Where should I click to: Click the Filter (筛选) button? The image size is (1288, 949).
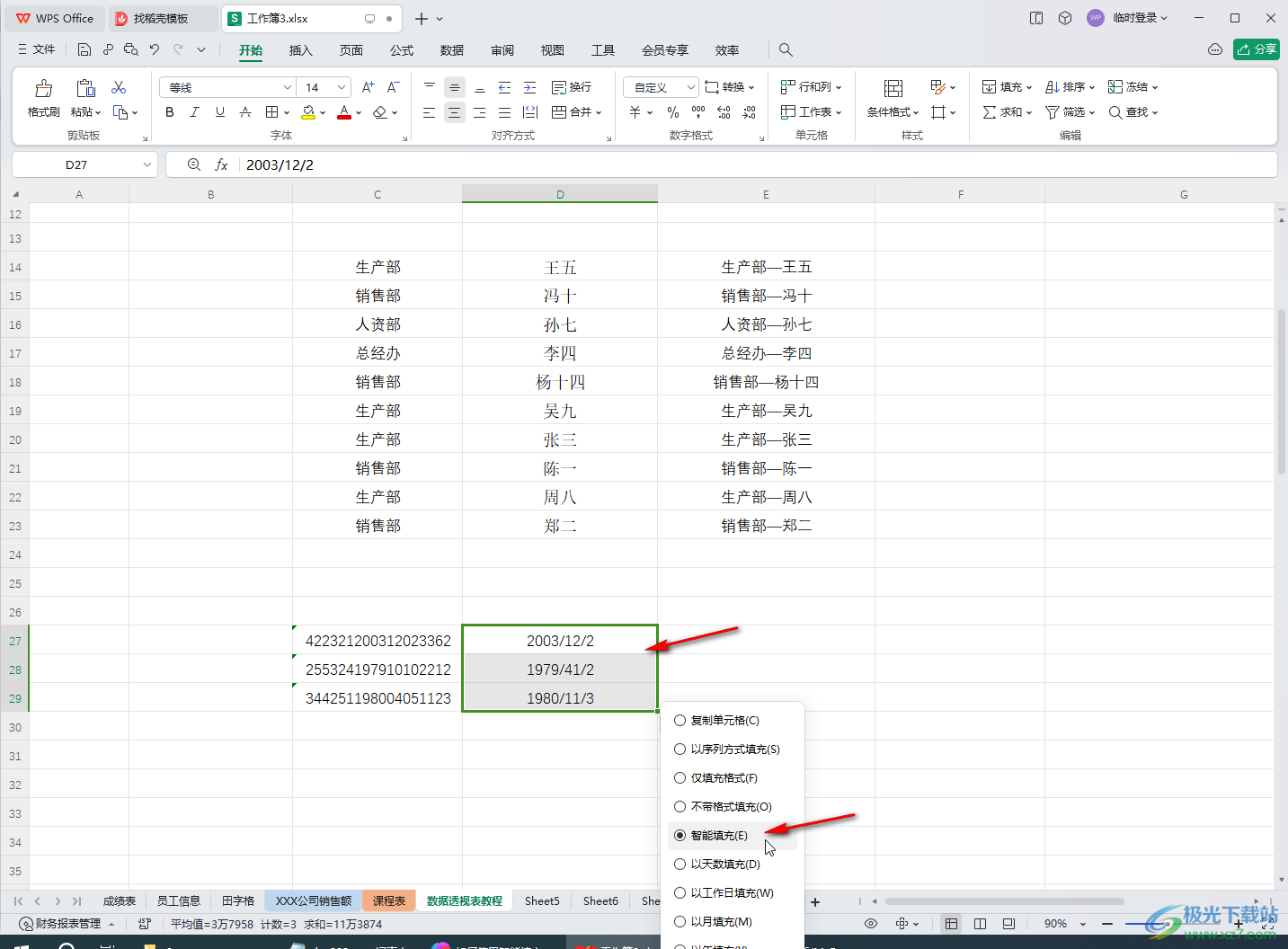coord(1070,112)
